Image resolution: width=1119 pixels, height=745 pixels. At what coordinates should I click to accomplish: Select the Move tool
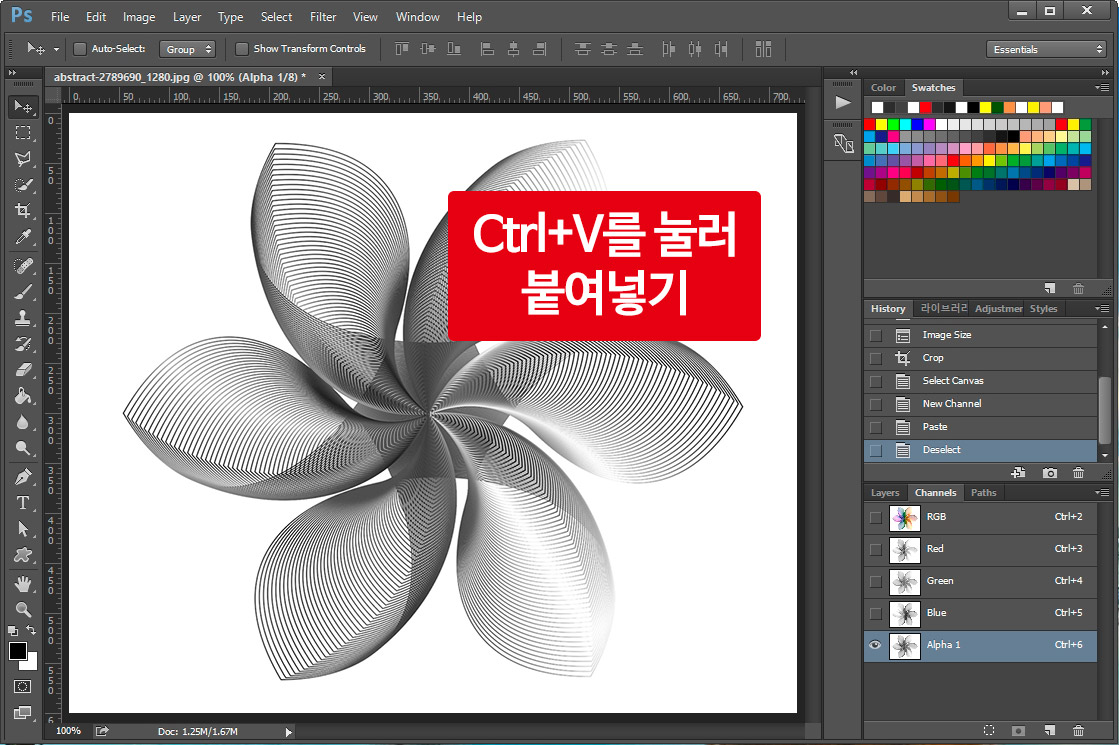23,107
